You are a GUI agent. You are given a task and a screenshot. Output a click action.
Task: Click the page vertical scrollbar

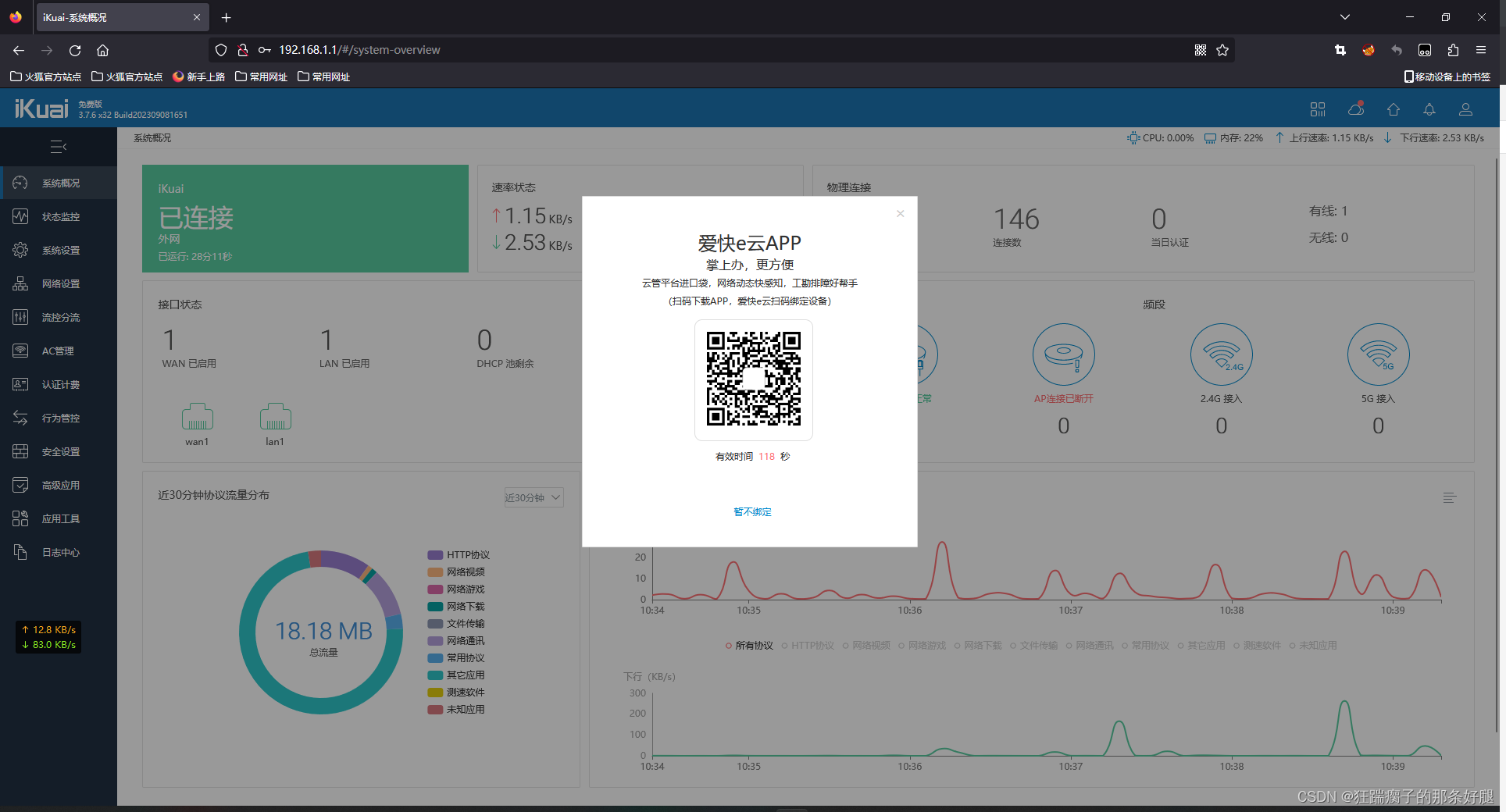(x=1497, y=445)
